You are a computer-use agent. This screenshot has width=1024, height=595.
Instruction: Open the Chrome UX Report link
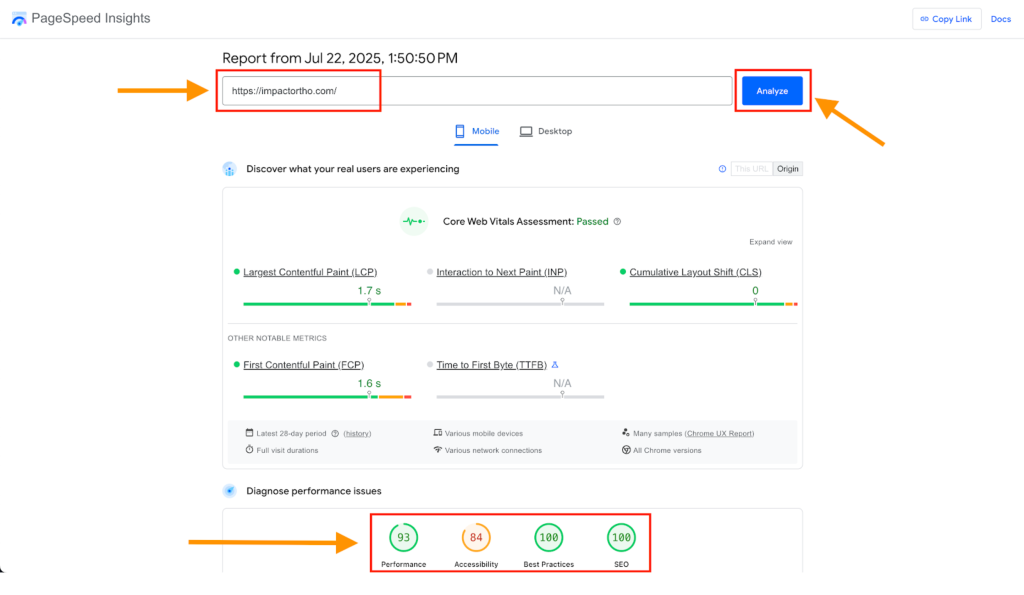coord(719,434)
